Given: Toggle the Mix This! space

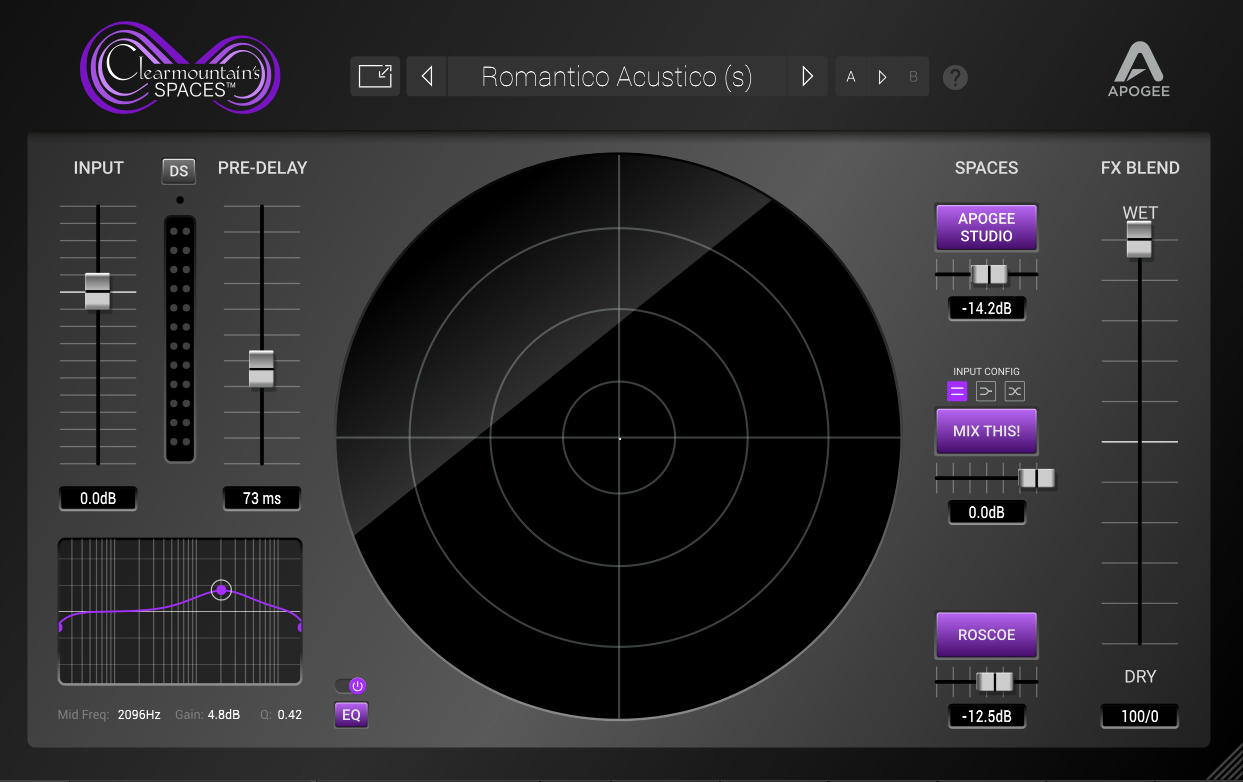Looking at the screenshot, I should [986, 431].
